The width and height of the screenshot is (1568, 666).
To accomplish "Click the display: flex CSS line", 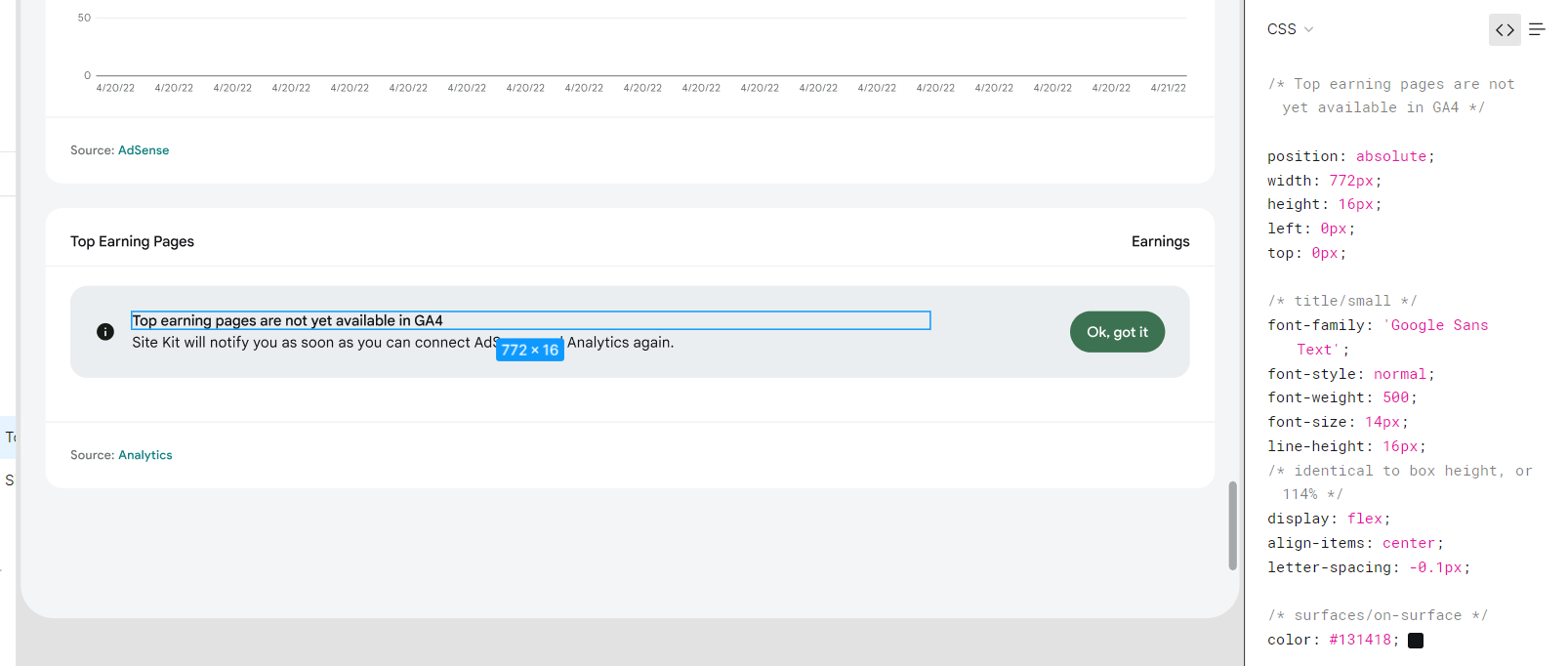I will tap(1329, 519).
